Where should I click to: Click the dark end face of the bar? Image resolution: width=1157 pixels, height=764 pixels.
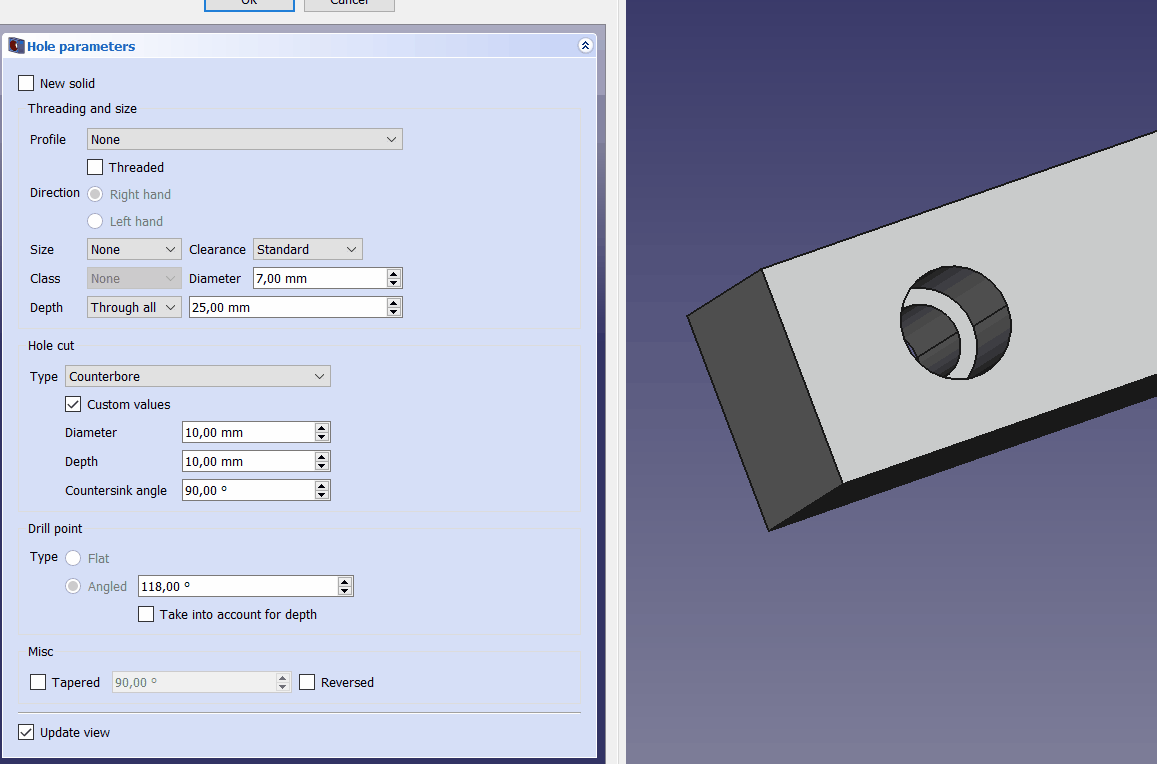(764, 399)
